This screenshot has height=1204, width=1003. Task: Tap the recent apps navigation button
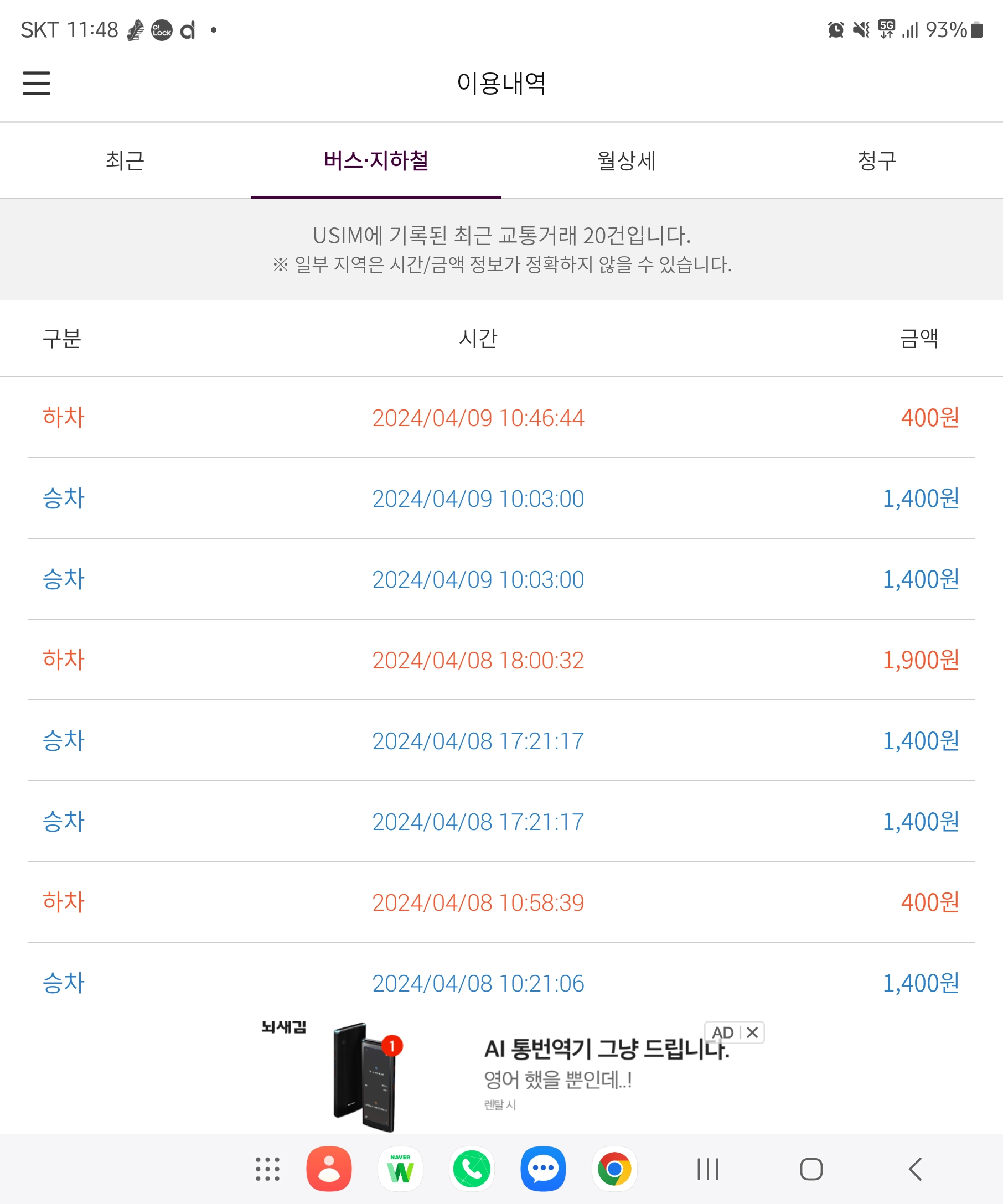click(707, 1169)
